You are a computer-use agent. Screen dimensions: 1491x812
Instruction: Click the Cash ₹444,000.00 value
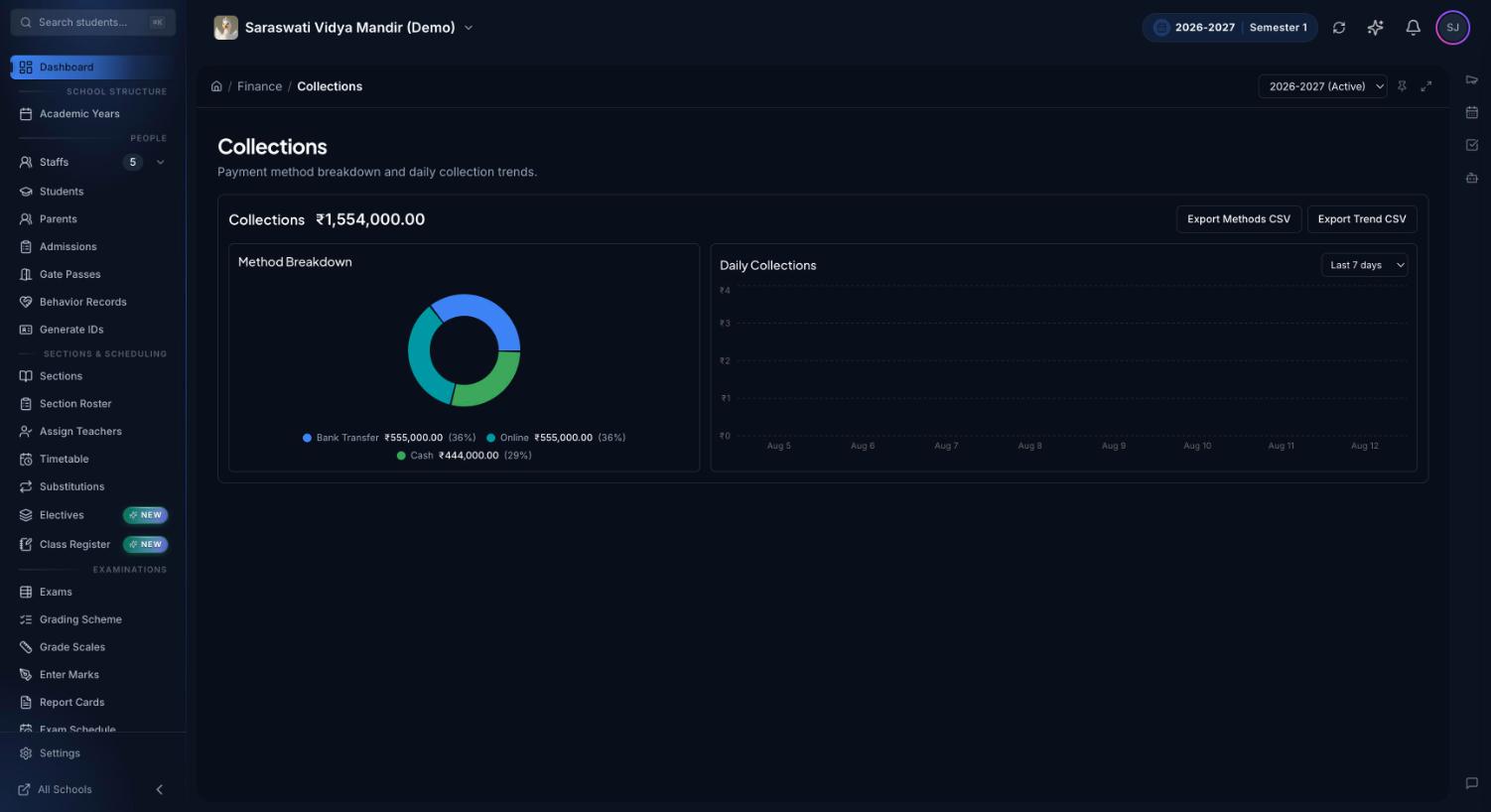(469, 456)
